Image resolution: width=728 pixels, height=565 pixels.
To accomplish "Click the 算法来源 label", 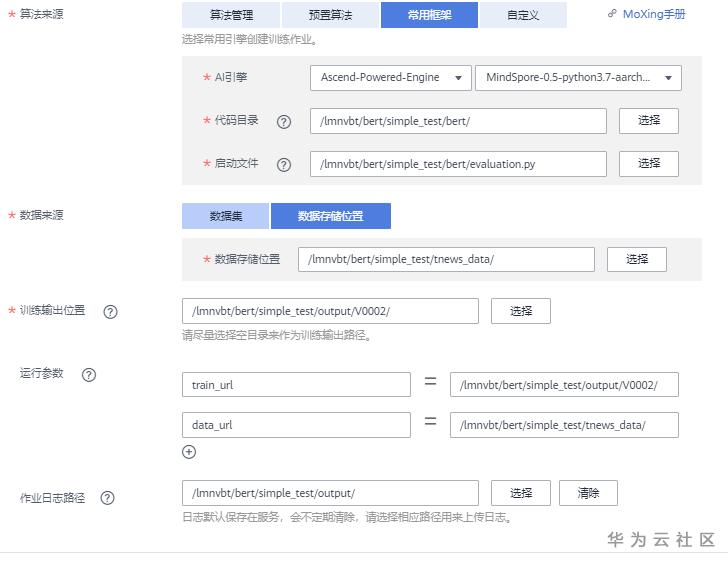I will pos(41,14).
